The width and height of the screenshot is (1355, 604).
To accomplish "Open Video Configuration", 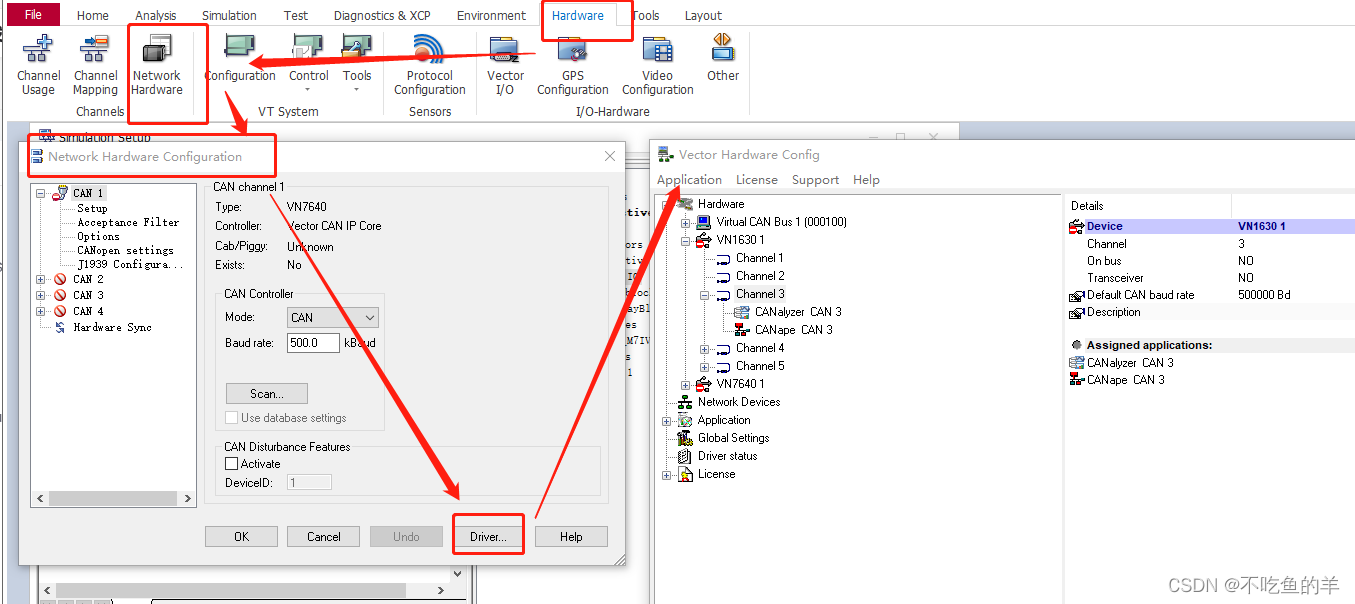I will point(658,65).
